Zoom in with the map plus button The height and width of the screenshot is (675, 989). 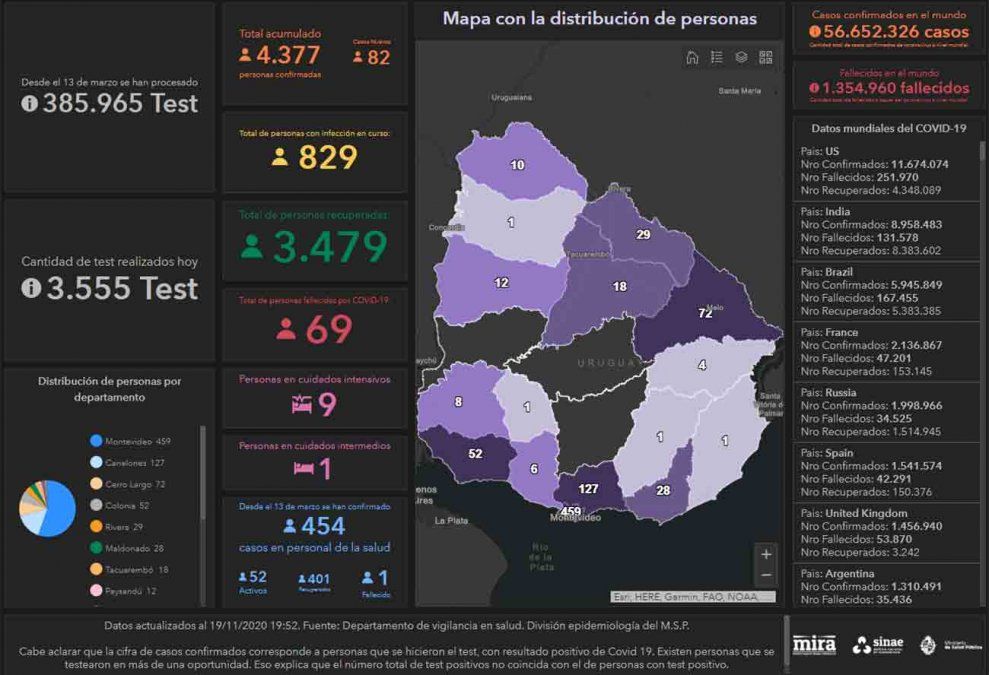pyautogui.click(x=766, y=554)
